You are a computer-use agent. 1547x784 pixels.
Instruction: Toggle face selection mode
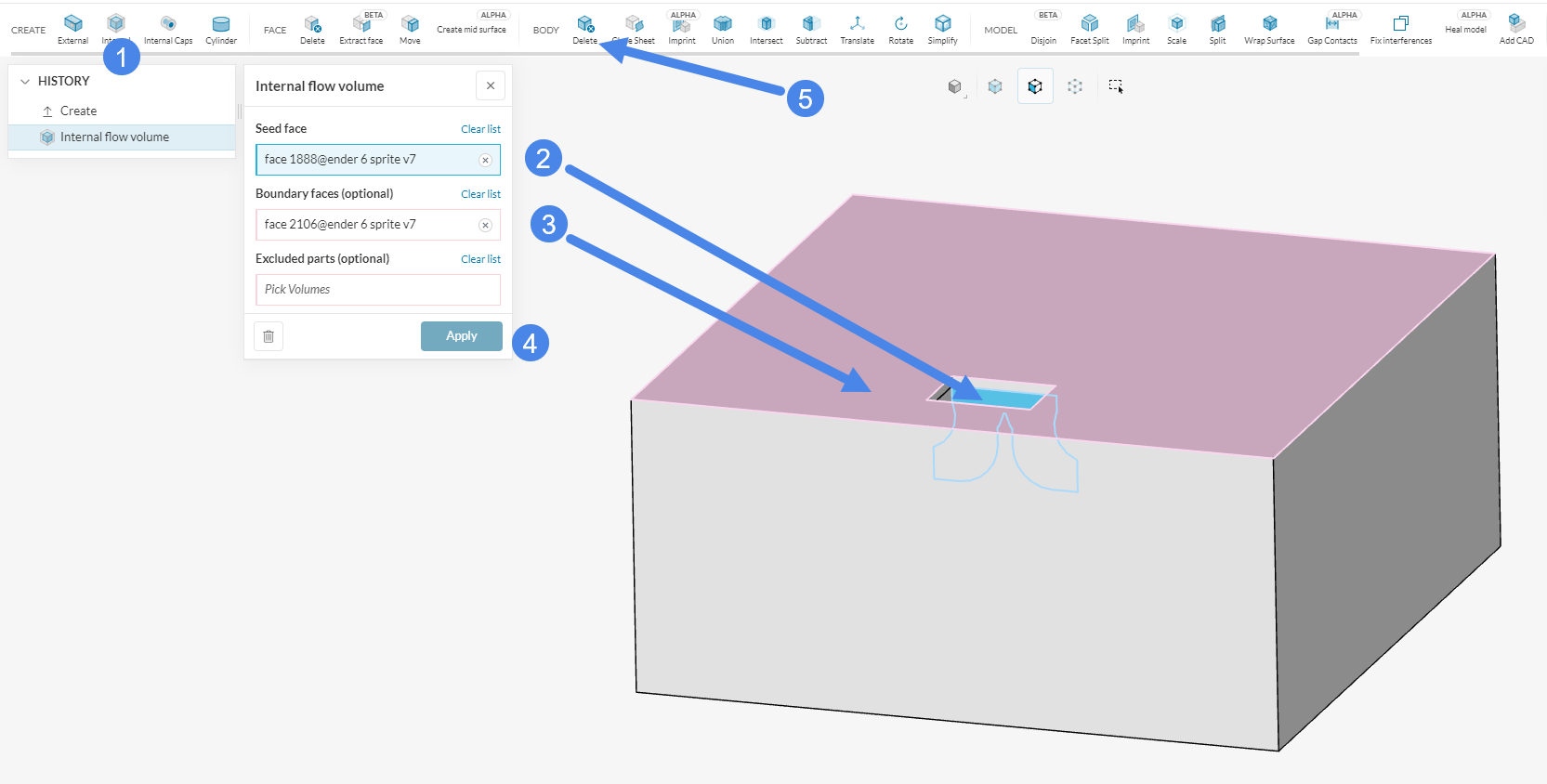(x=1035, y=86)
